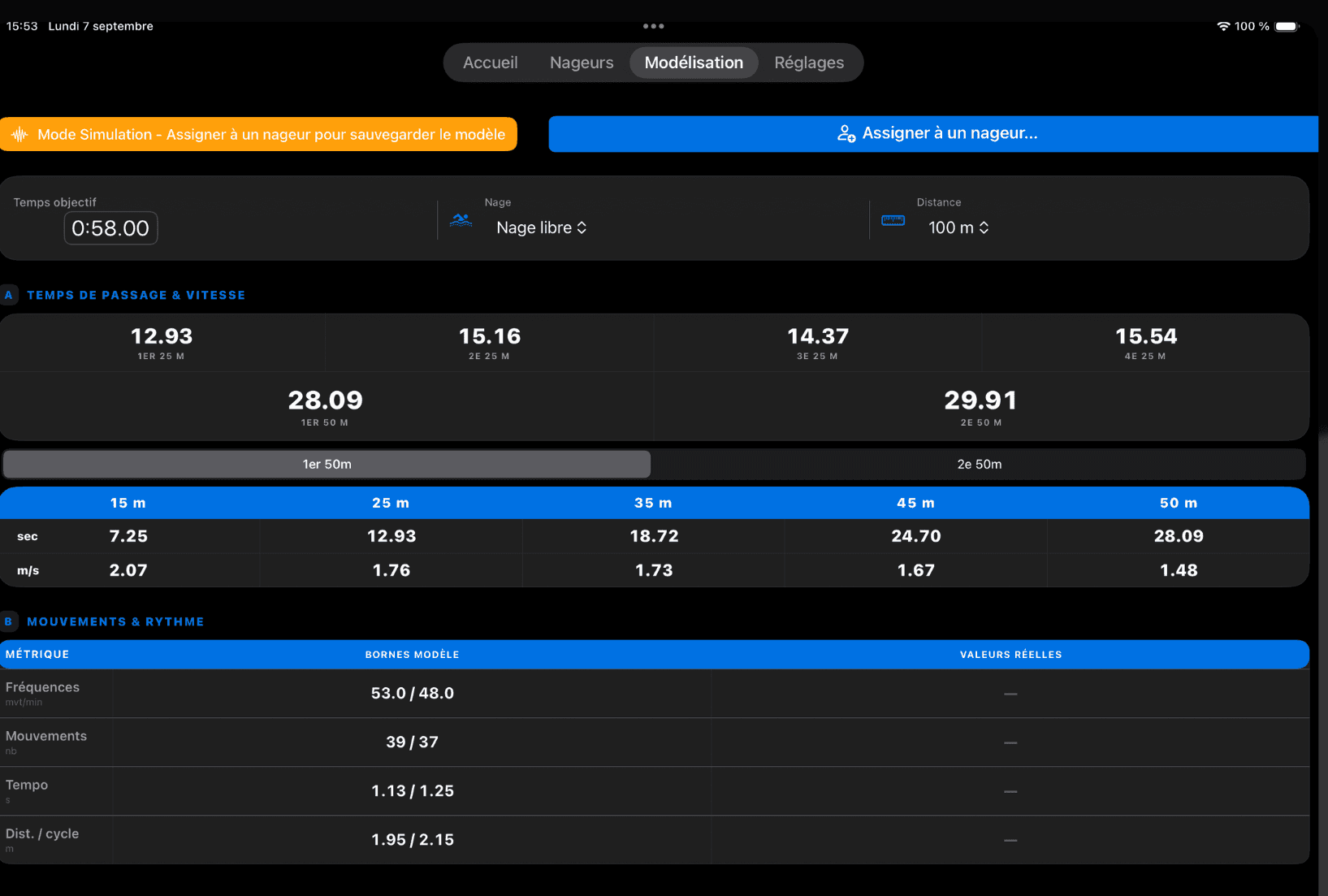Click the 29.91 2E 50 M split
This screenshot has height=896, width=1328.
click(981, 406)
